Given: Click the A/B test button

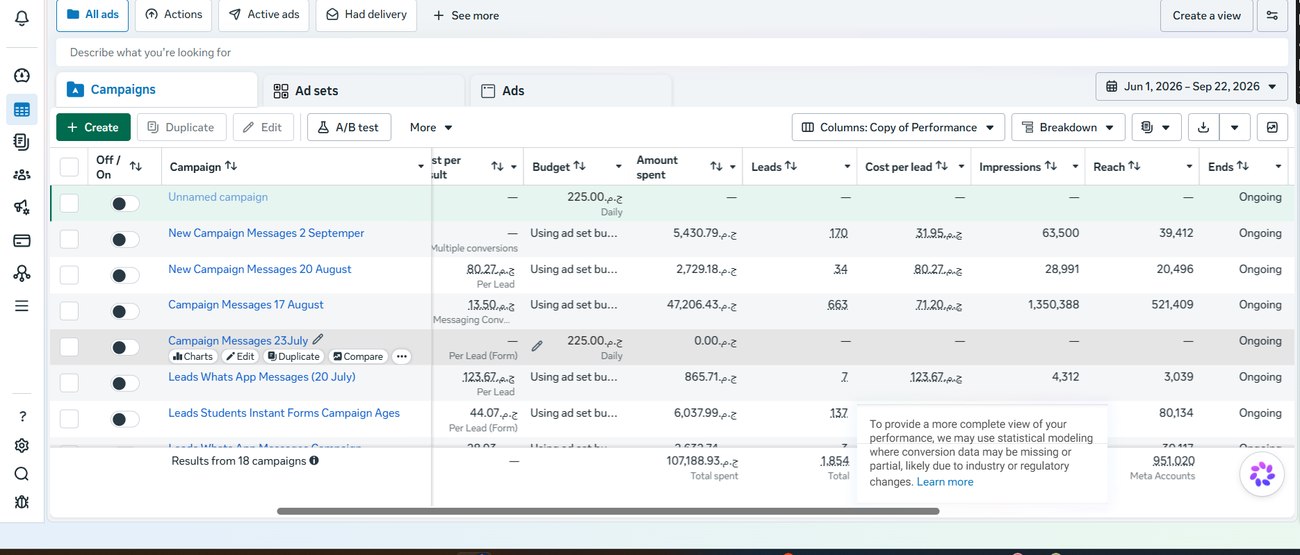Looking at the screenshot, I should [349, 127].
